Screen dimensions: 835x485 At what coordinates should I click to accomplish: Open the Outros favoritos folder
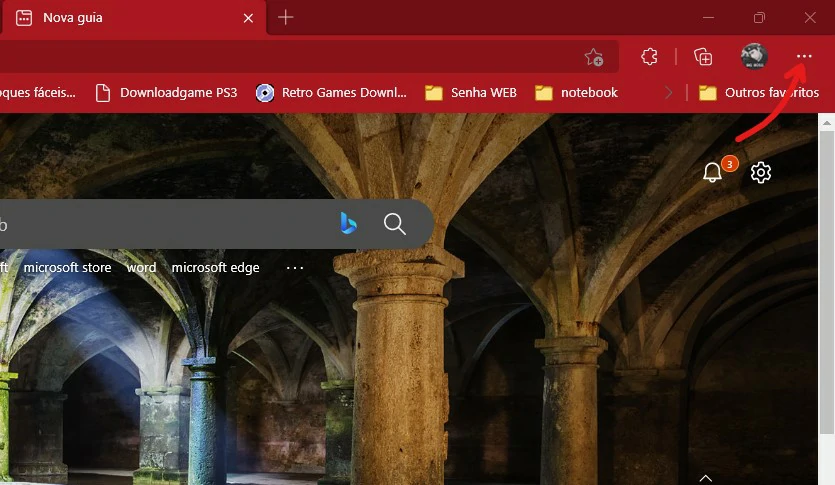tap(759, 93)
